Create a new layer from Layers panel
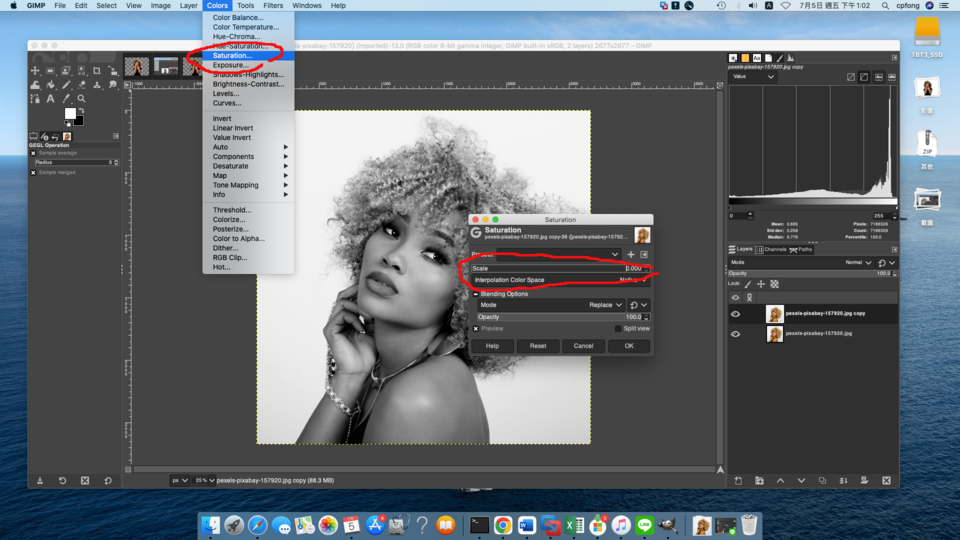The height and width of the screenshot is (540, 960). coord(738,481)
